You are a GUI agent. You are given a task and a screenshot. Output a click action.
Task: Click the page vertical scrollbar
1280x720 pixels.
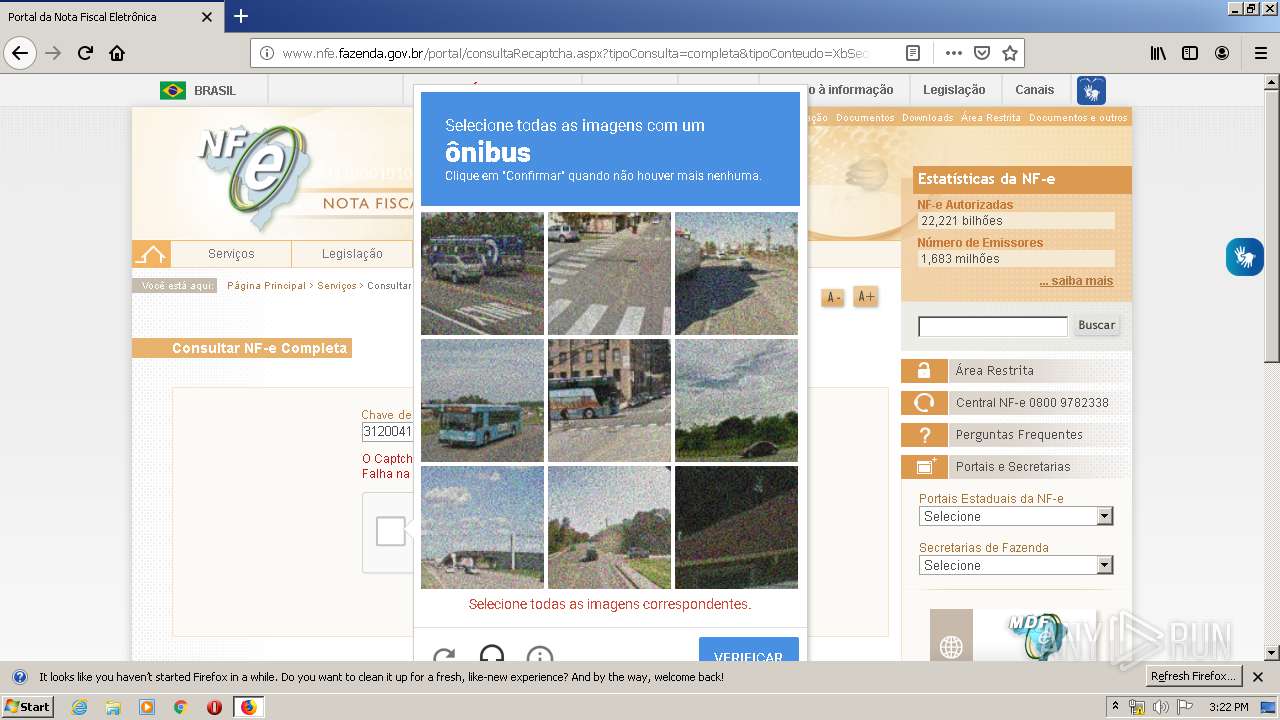1272,369
